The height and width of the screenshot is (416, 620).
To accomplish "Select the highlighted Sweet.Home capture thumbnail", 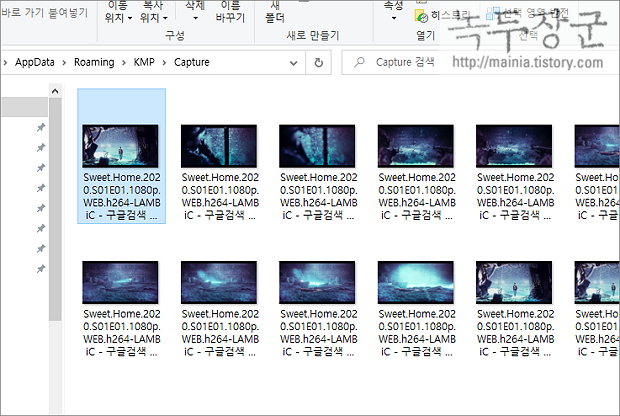I will 120,146.
